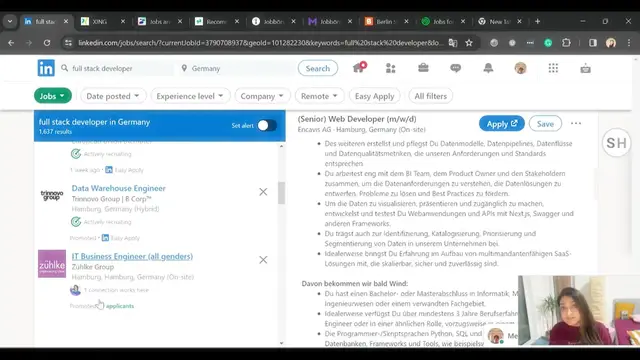Open the messaging overlay profile picture
640x360 pixels.
pos(496,336)
